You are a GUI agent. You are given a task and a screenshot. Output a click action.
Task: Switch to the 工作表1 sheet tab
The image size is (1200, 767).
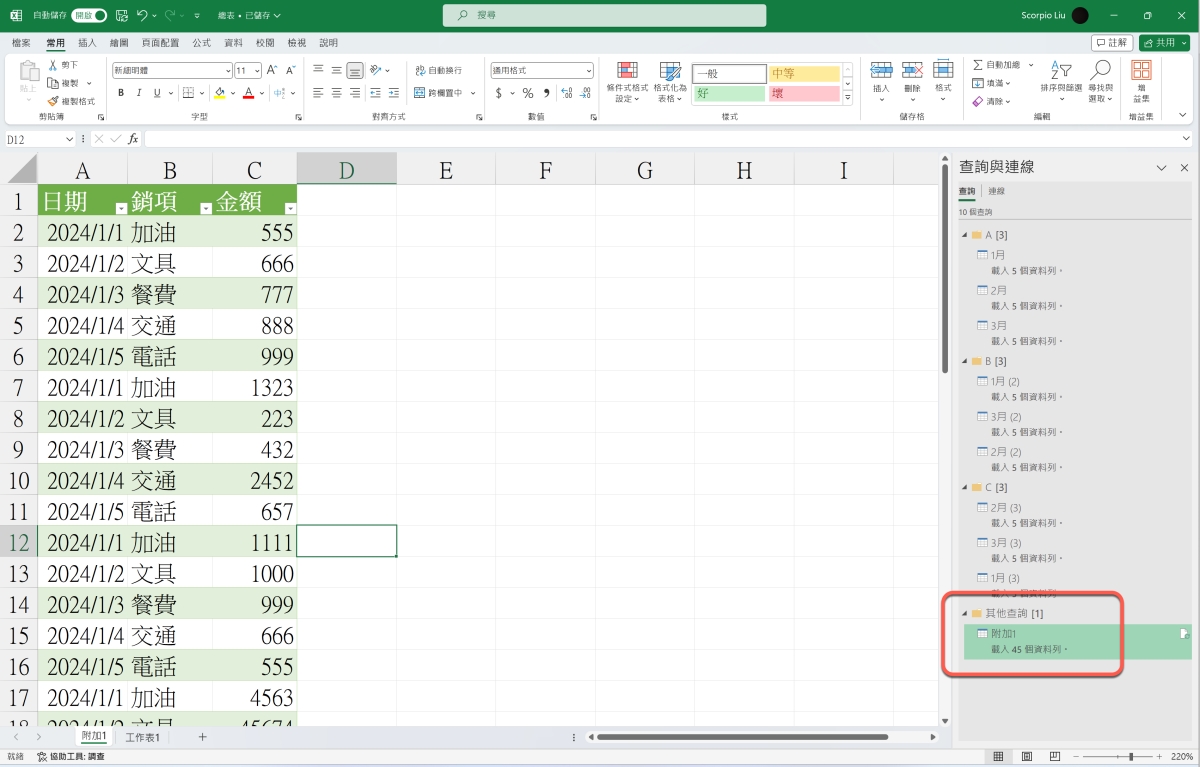tap(142, 737)
